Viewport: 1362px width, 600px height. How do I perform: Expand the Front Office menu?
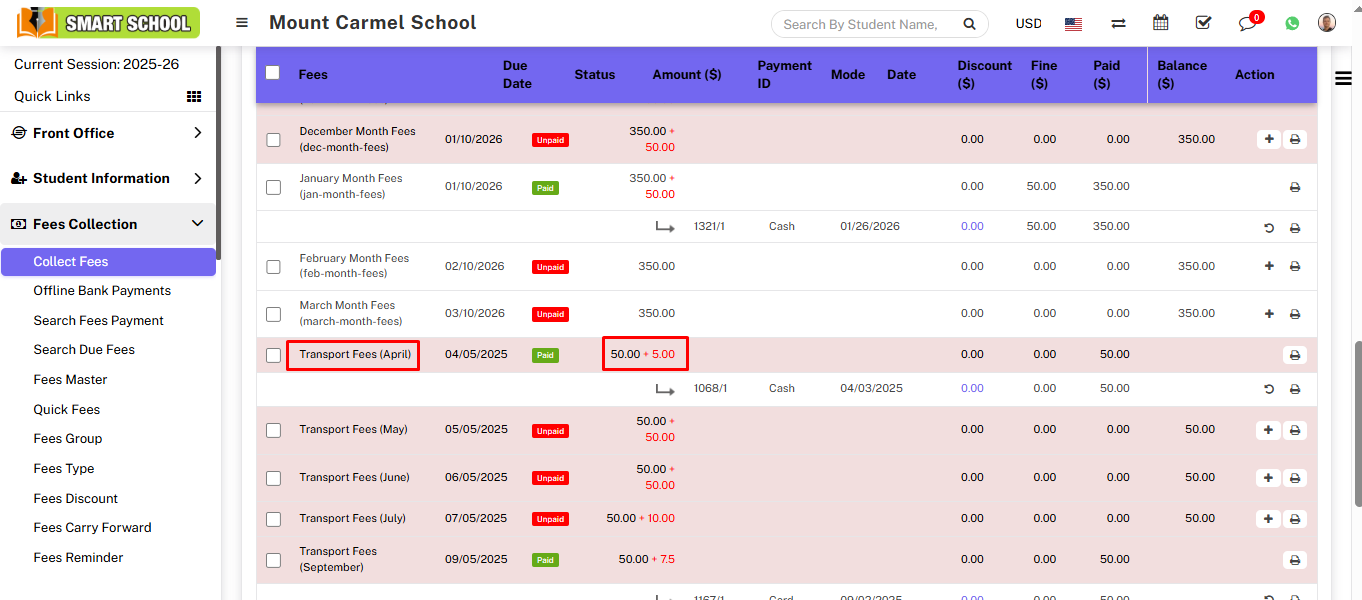click(x=108, y=133)
